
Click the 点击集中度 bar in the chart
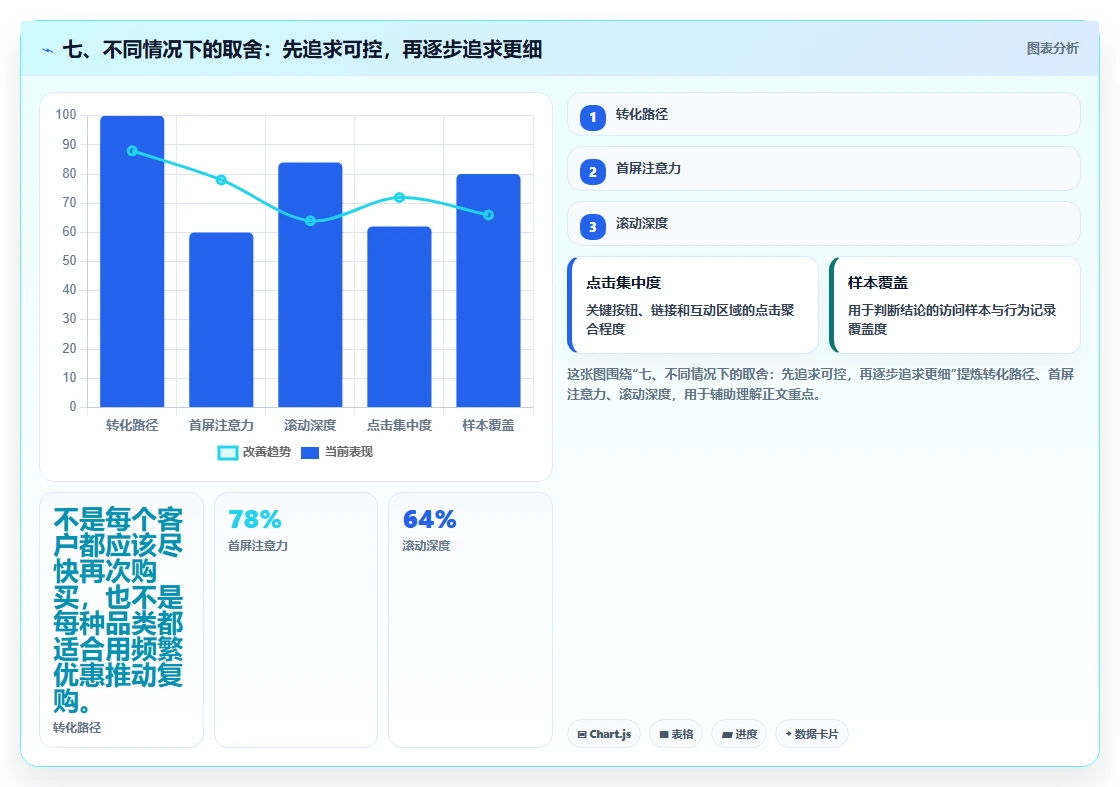pyautogui.click(x=399, y=317)
